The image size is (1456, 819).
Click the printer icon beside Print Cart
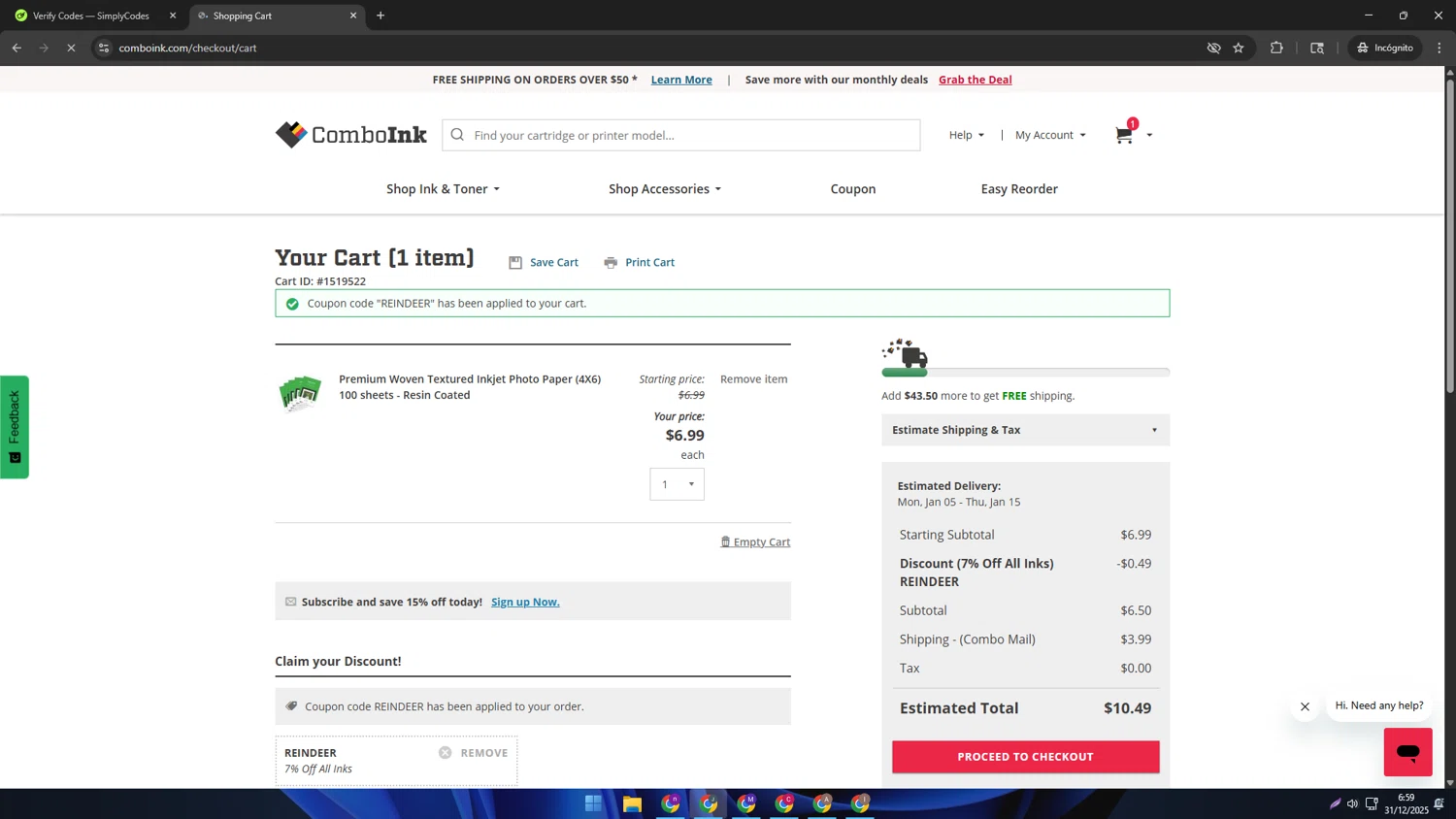(611, 262)
